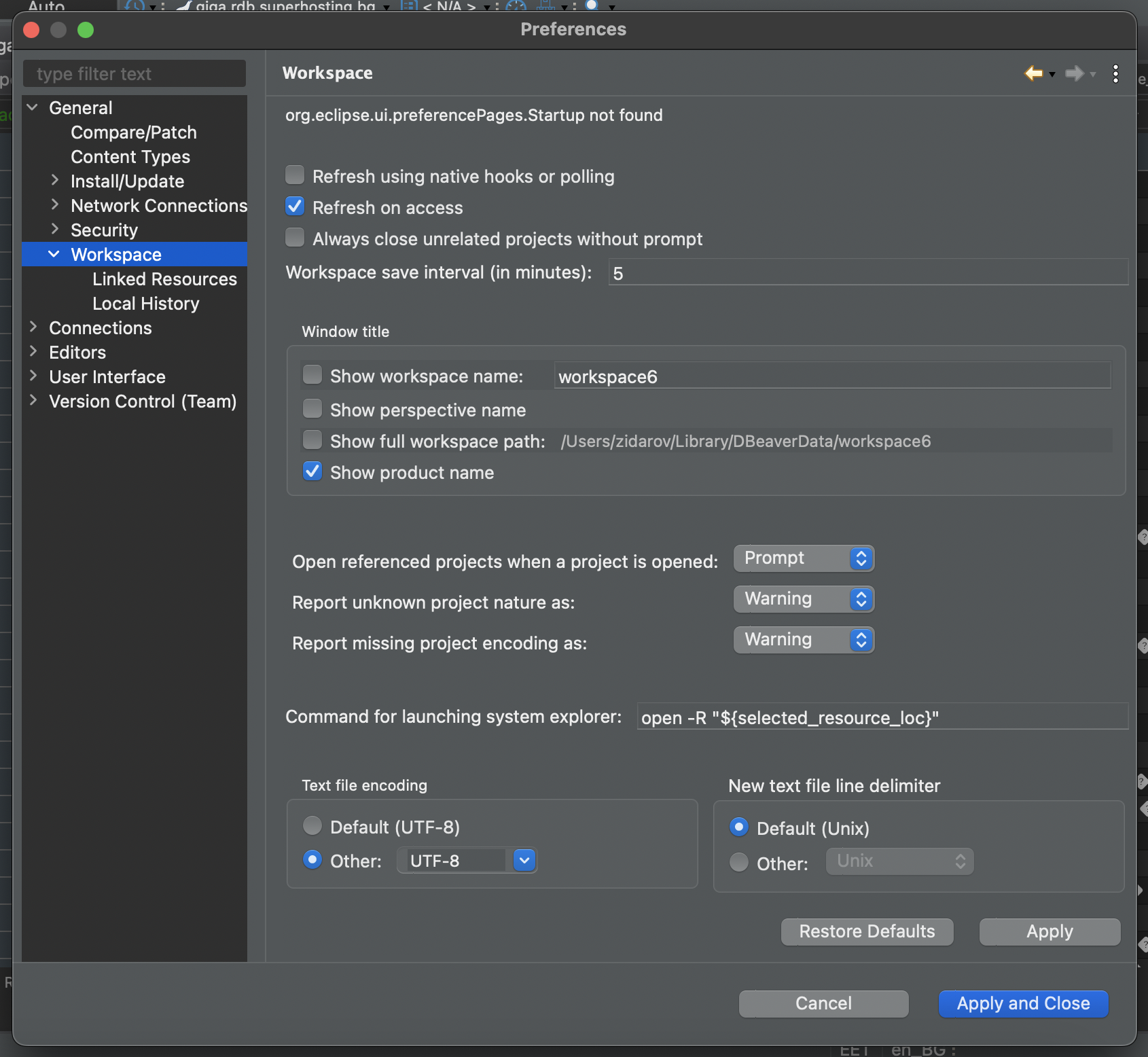The height and width of the screenshot is (1057, 1148).
Task: Enable Show perspective name checkbox
Action: 312,409
